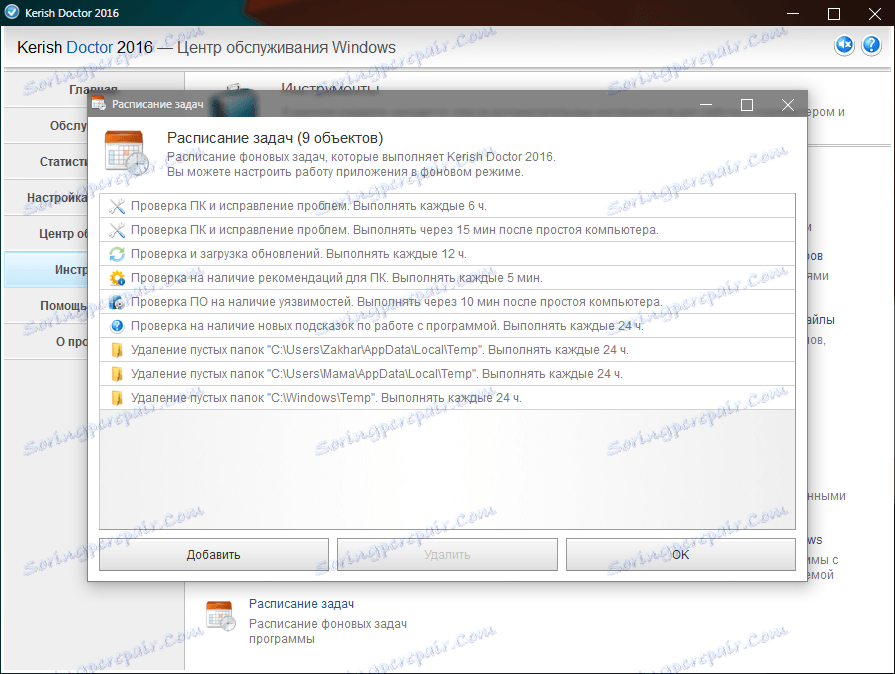
Task: Open the Помощь tab in the sidebar
Action: [46, 305]
